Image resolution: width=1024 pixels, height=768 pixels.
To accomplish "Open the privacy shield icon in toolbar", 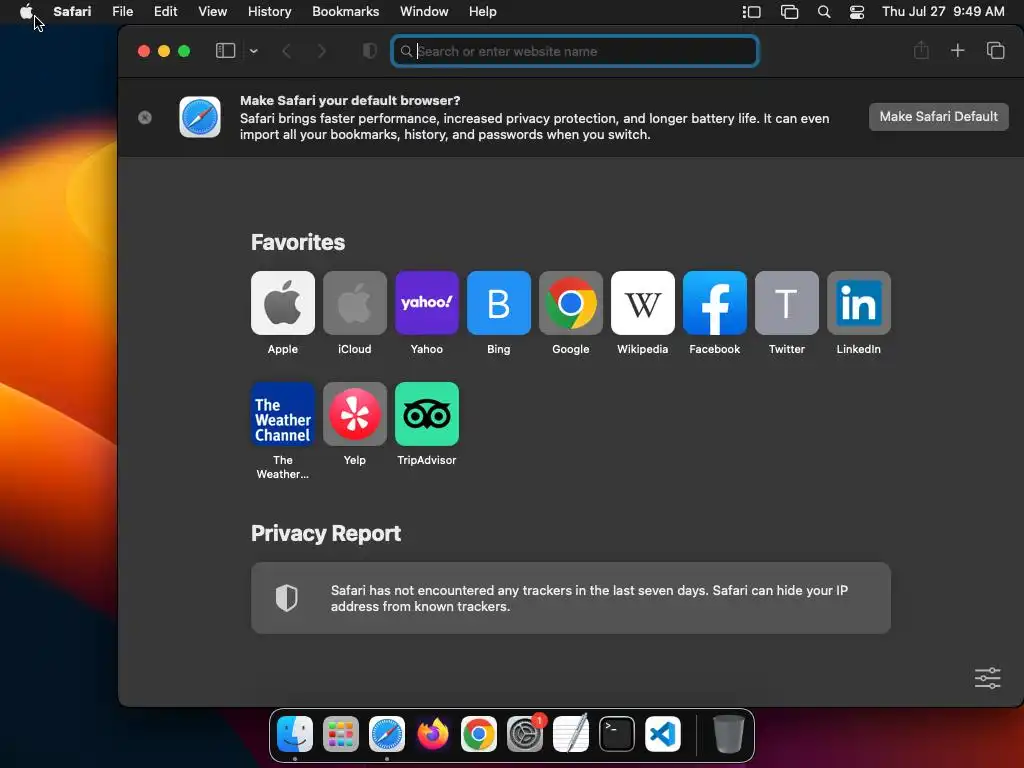I will point(370,51).
